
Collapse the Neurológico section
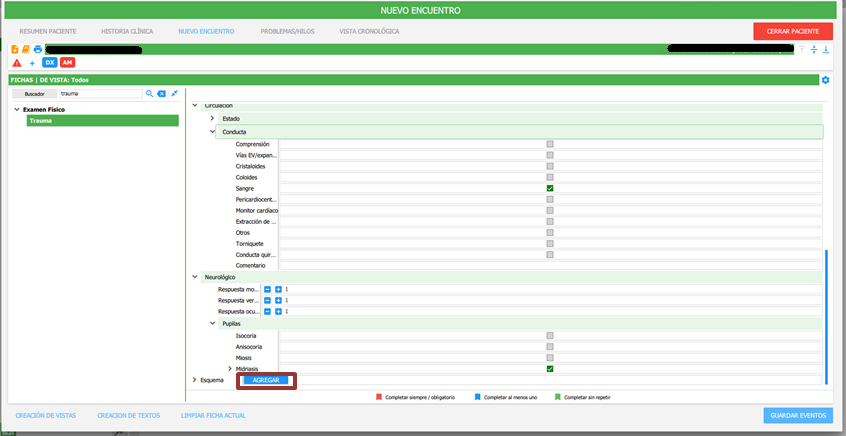tap(195, 277)
